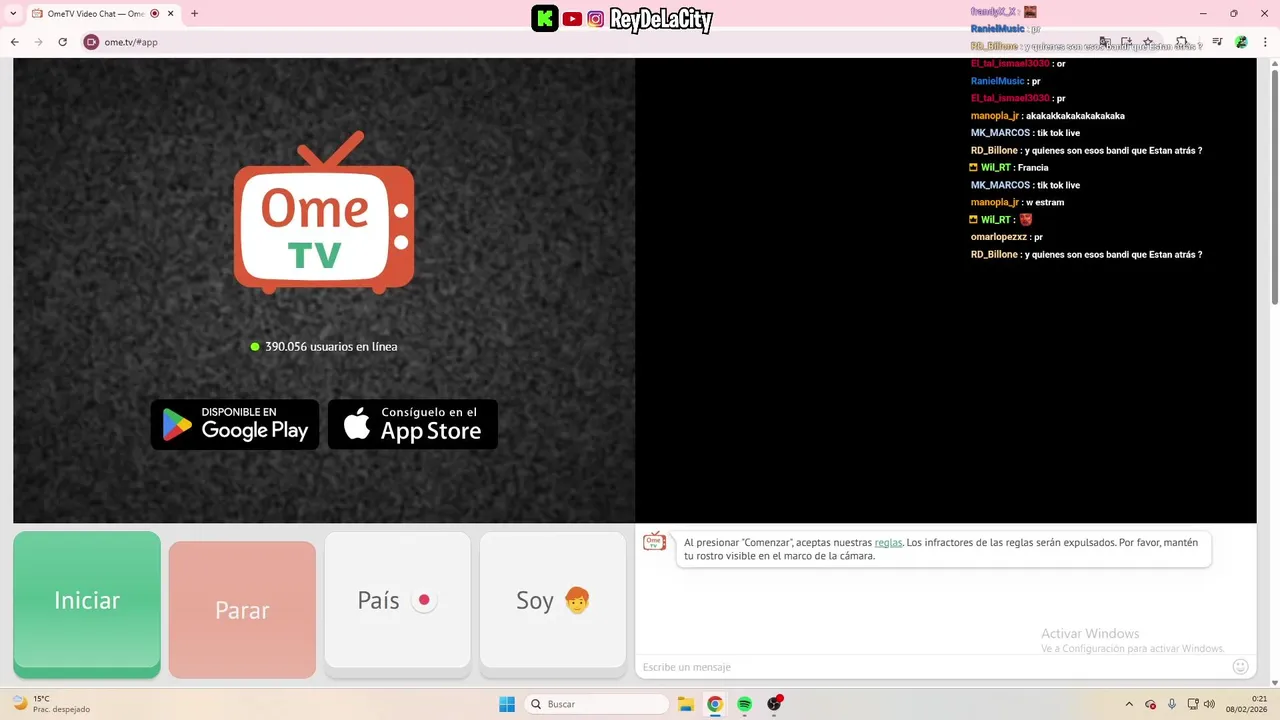This screenshot has height=720, width=1280.
Task: Click the Kick logo in stream overlay
Action: coord(545,18)
